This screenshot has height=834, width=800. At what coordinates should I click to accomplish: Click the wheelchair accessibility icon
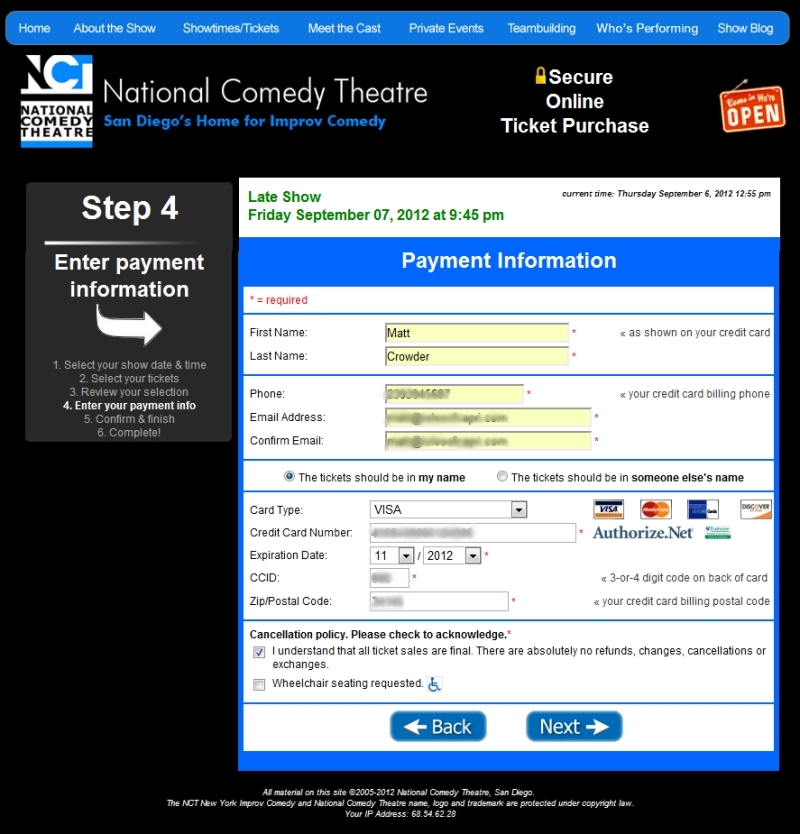(434, 684)
